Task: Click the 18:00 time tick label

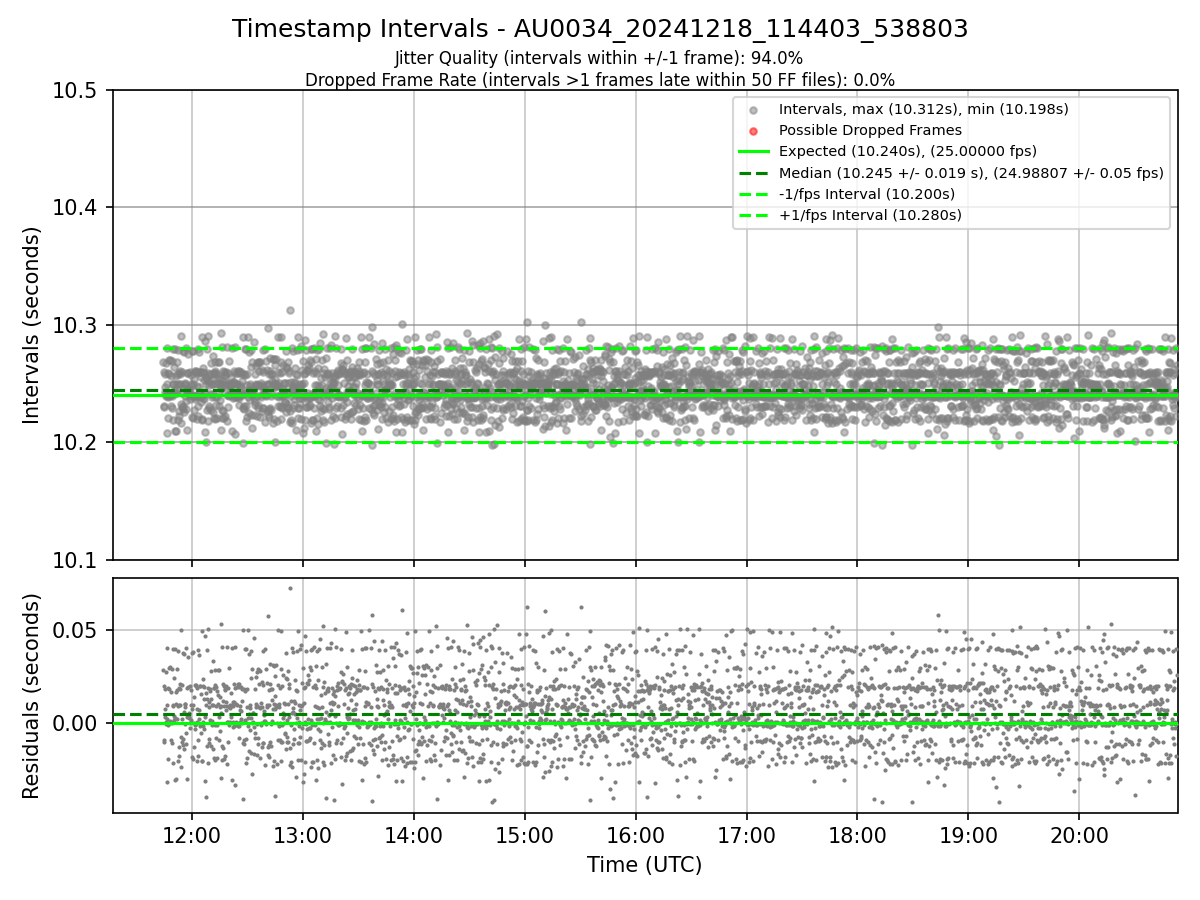Action: (857, 836)
